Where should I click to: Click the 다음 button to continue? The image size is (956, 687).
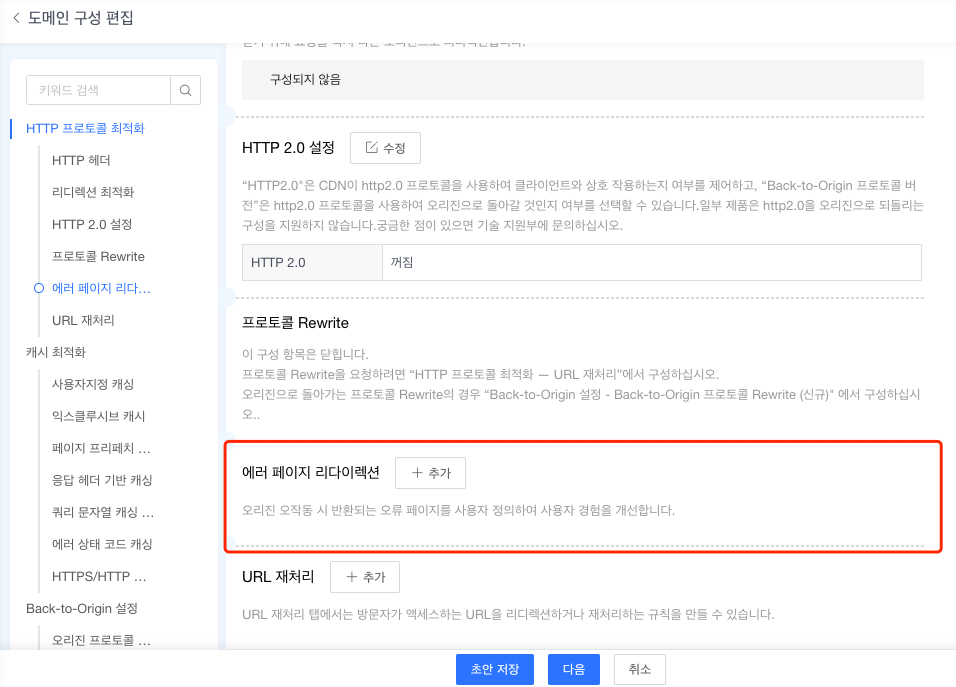click(573, 670)
